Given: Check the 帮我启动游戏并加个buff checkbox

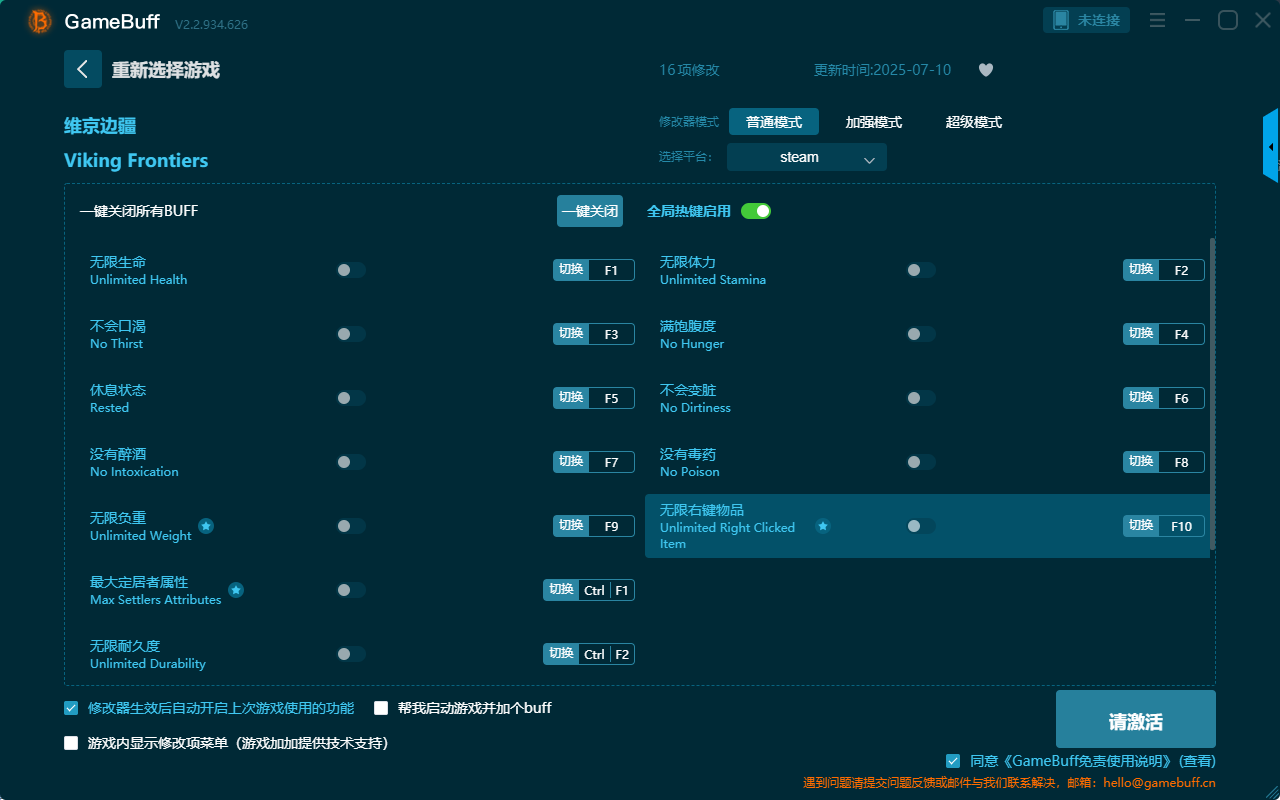Looking at the screenshot, I should (381, 707).
